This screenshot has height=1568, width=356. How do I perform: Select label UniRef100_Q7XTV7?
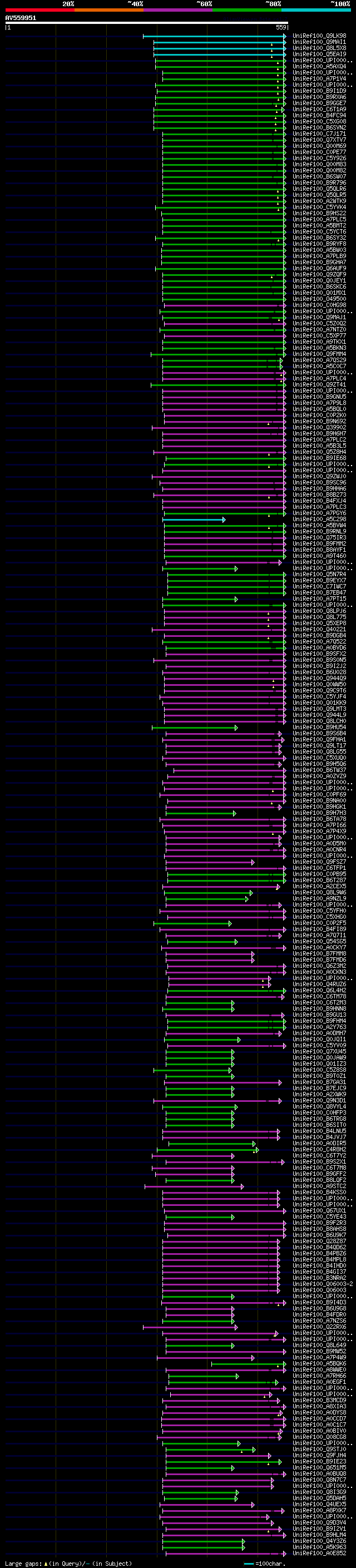pyautogui.click(x=319, y=140)
